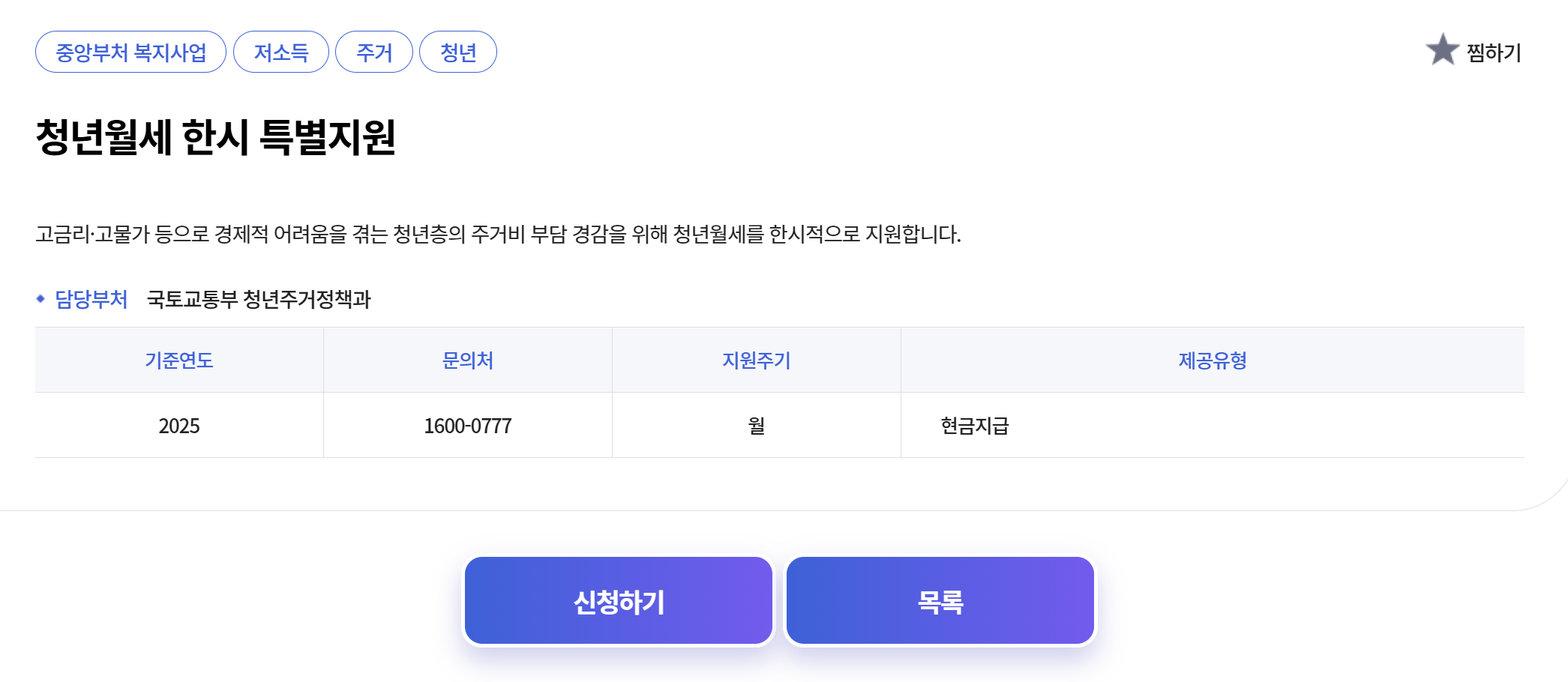Open the 주거 category filter
This screenshot has width=1568, height=682.
(x=375, y=52)
